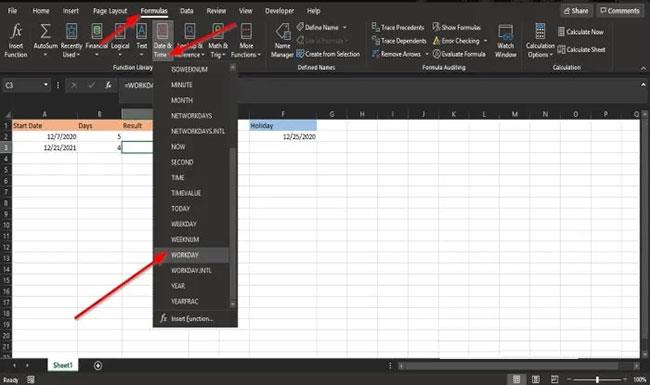Image resolution: width=650 pixels, height=385 pixels.
Task: Open the Home tab
Action: (x=41, y=11)
